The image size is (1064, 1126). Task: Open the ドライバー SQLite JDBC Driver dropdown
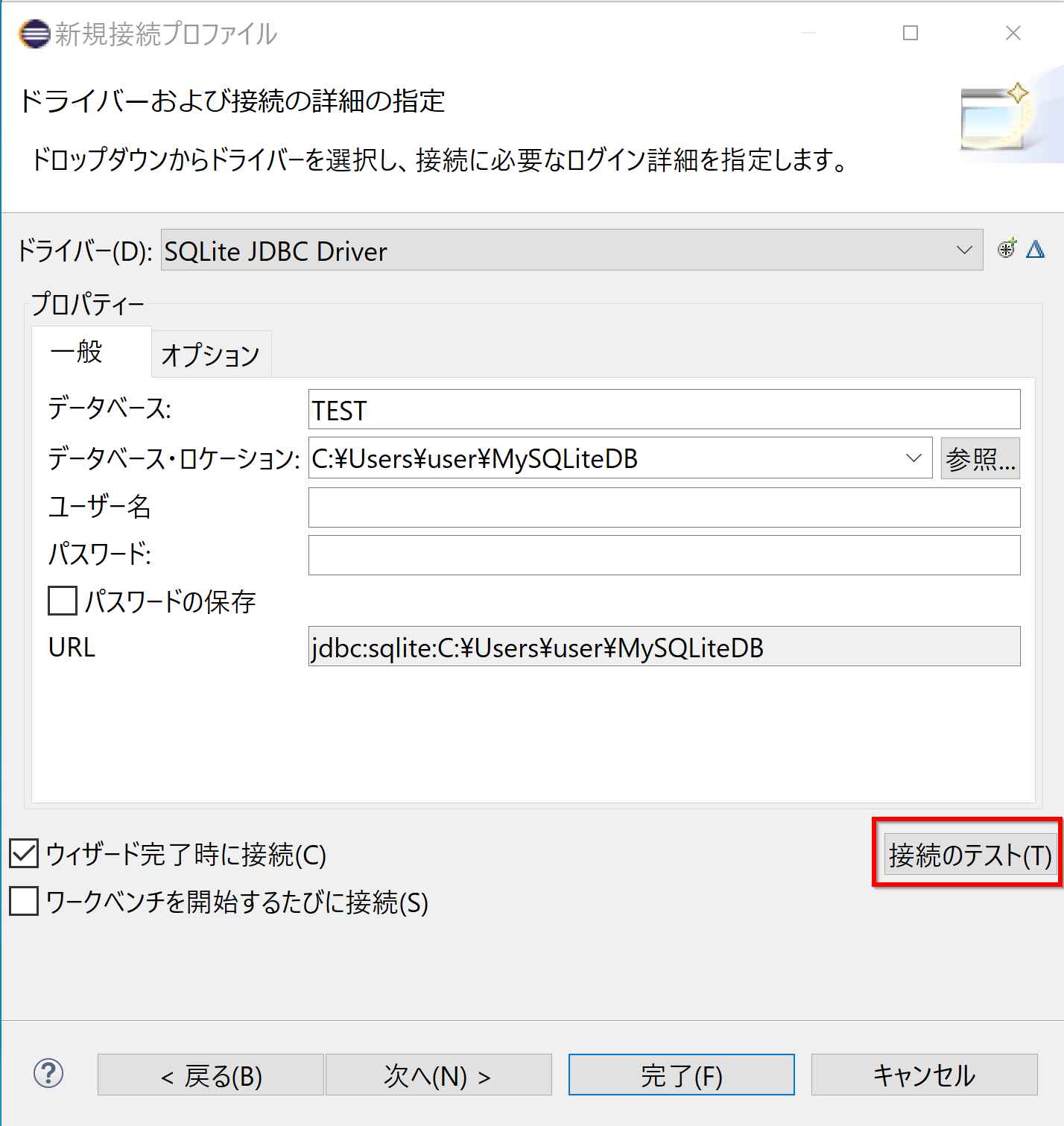(x=571, y=250)
